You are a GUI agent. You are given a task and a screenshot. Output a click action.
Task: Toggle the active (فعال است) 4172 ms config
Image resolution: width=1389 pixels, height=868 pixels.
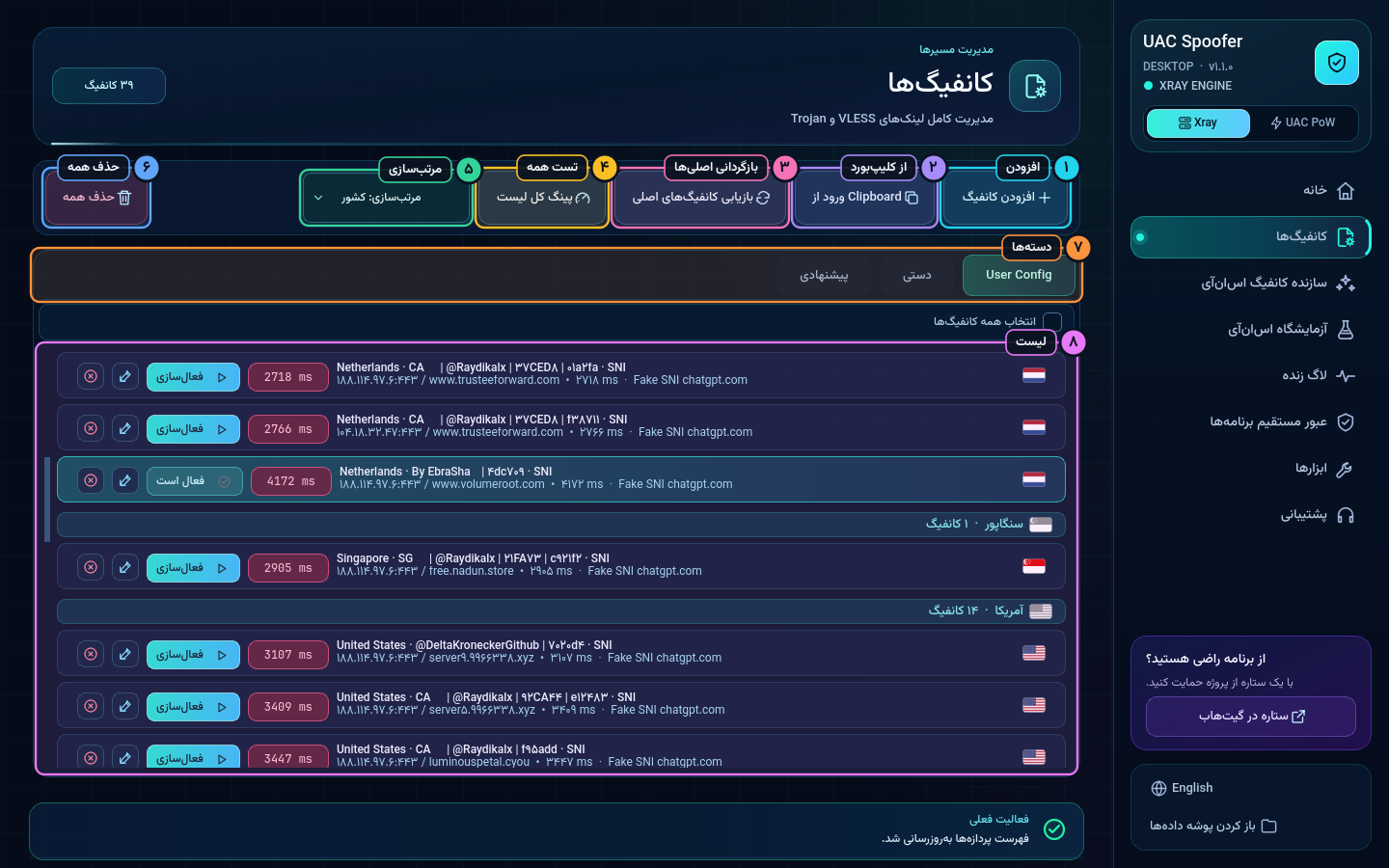[x=193, y=481]
